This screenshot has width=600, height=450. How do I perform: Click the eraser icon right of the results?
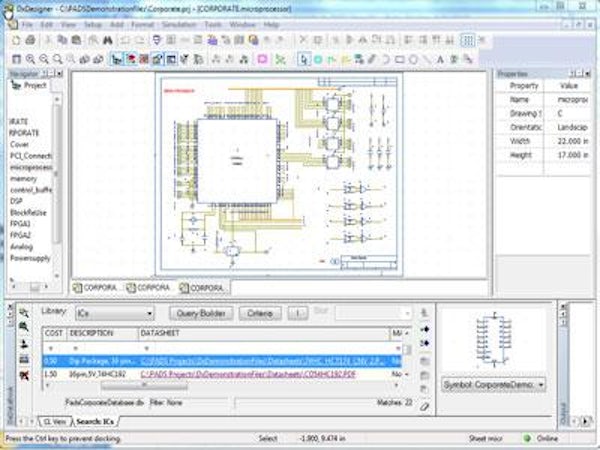424,406
